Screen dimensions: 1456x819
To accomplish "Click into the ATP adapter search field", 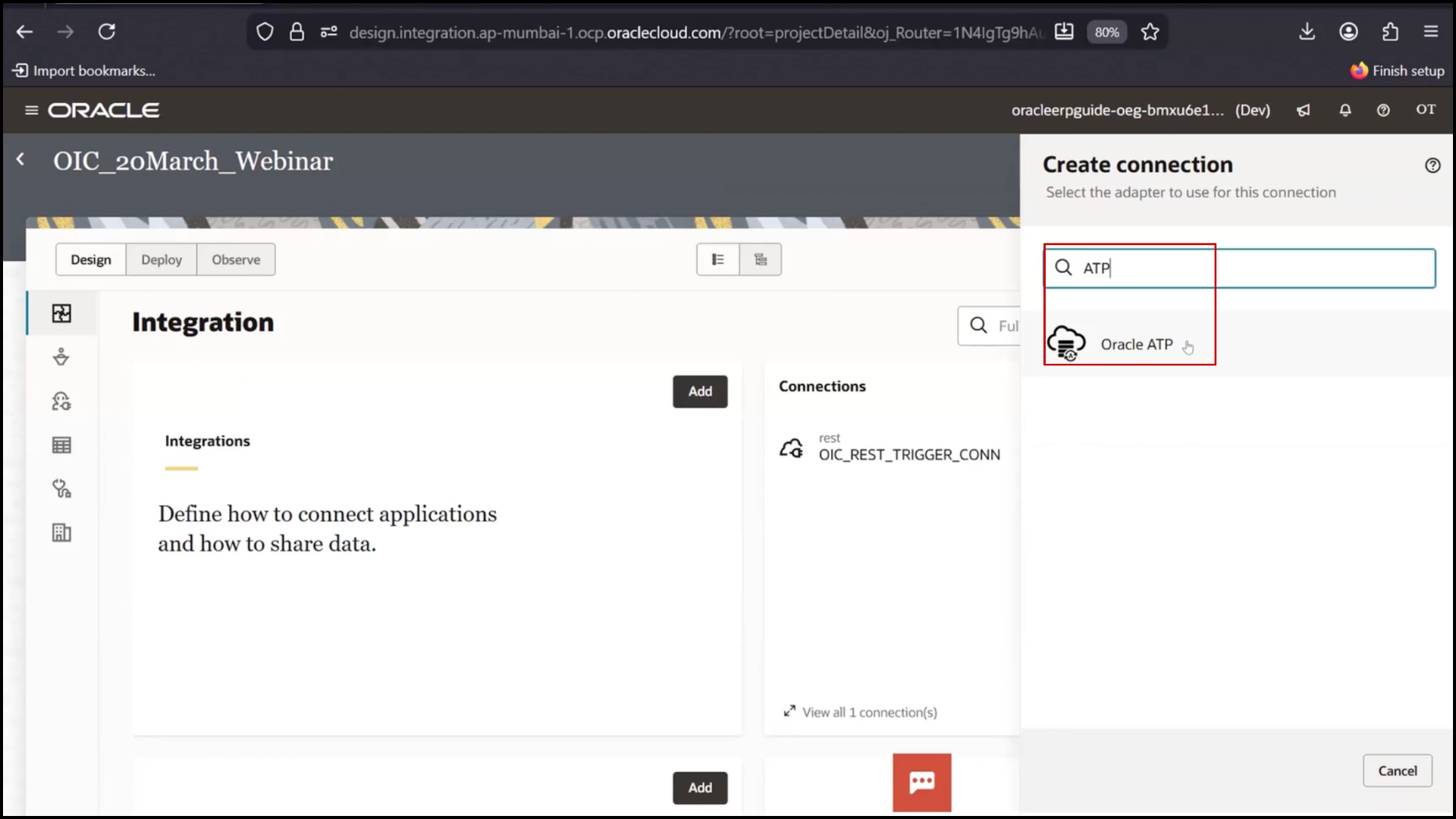I will coord(1240,268).
